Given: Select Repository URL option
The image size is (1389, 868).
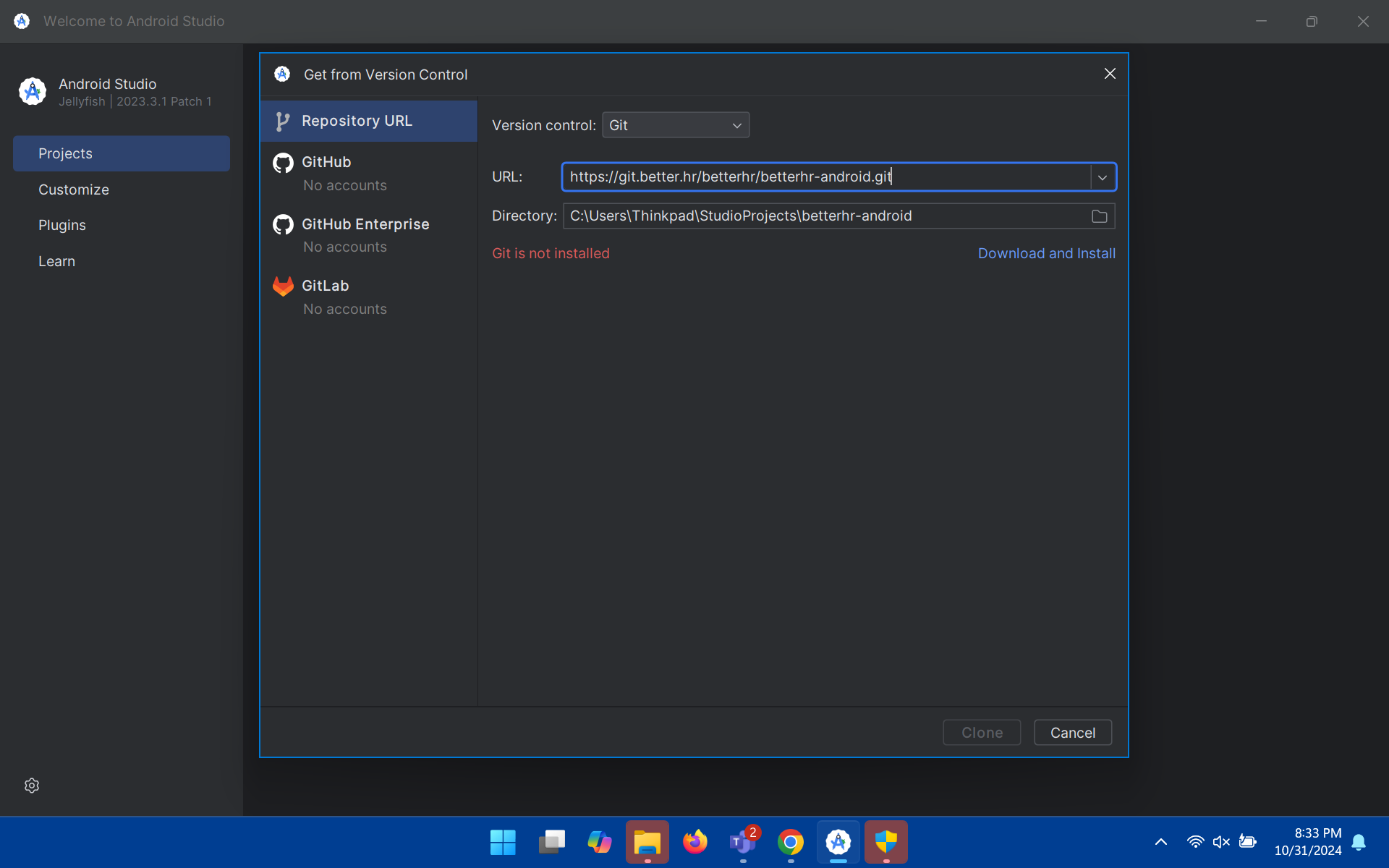Looking at the screenshot, I should pyautogui.click(x=369, y=121).
